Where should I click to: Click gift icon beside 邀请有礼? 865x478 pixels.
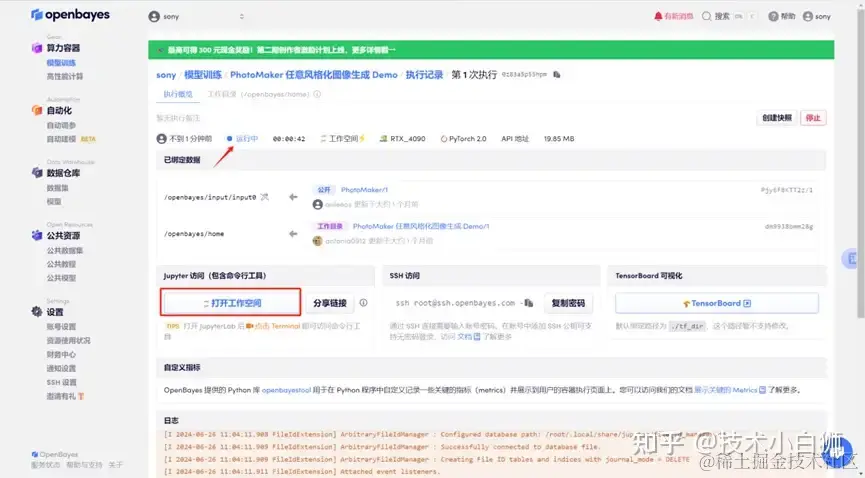[82, 396]
